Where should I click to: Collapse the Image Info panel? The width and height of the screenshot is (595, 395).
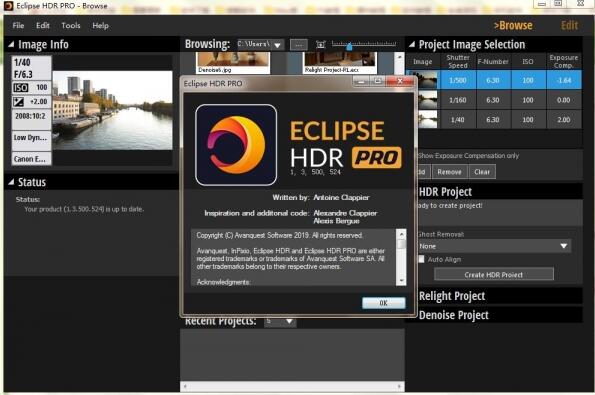tap(11, 44)
